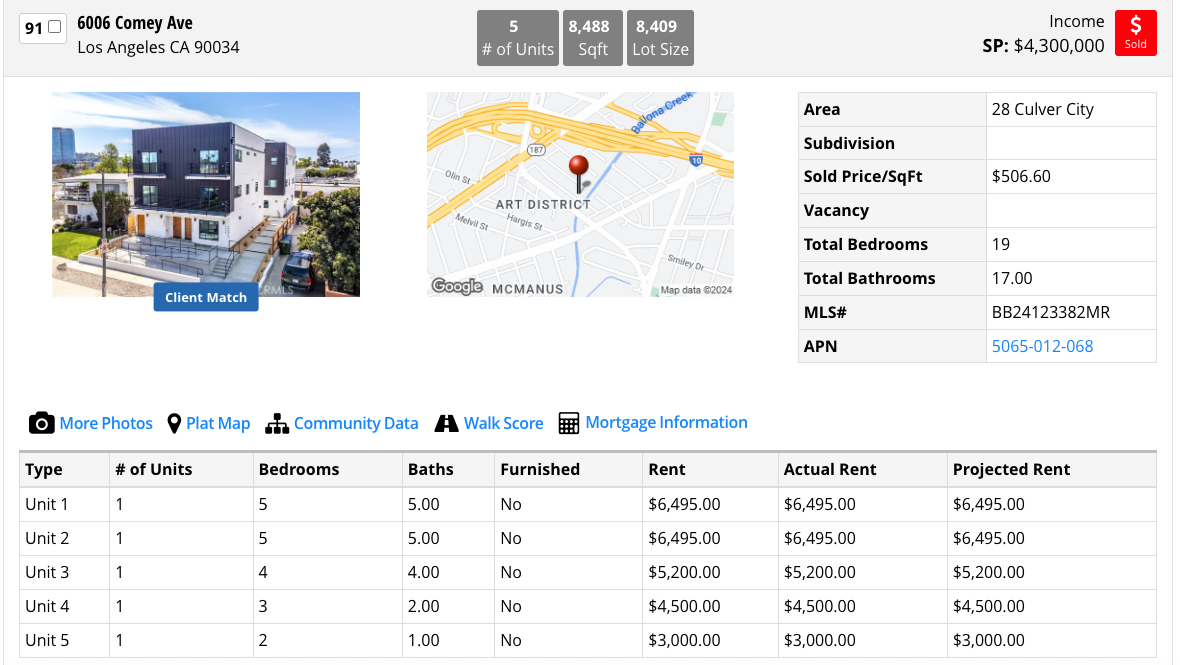Select the Unit 3 row label
The width and height of the screenshot is (1180, 665).
point(47,572)
